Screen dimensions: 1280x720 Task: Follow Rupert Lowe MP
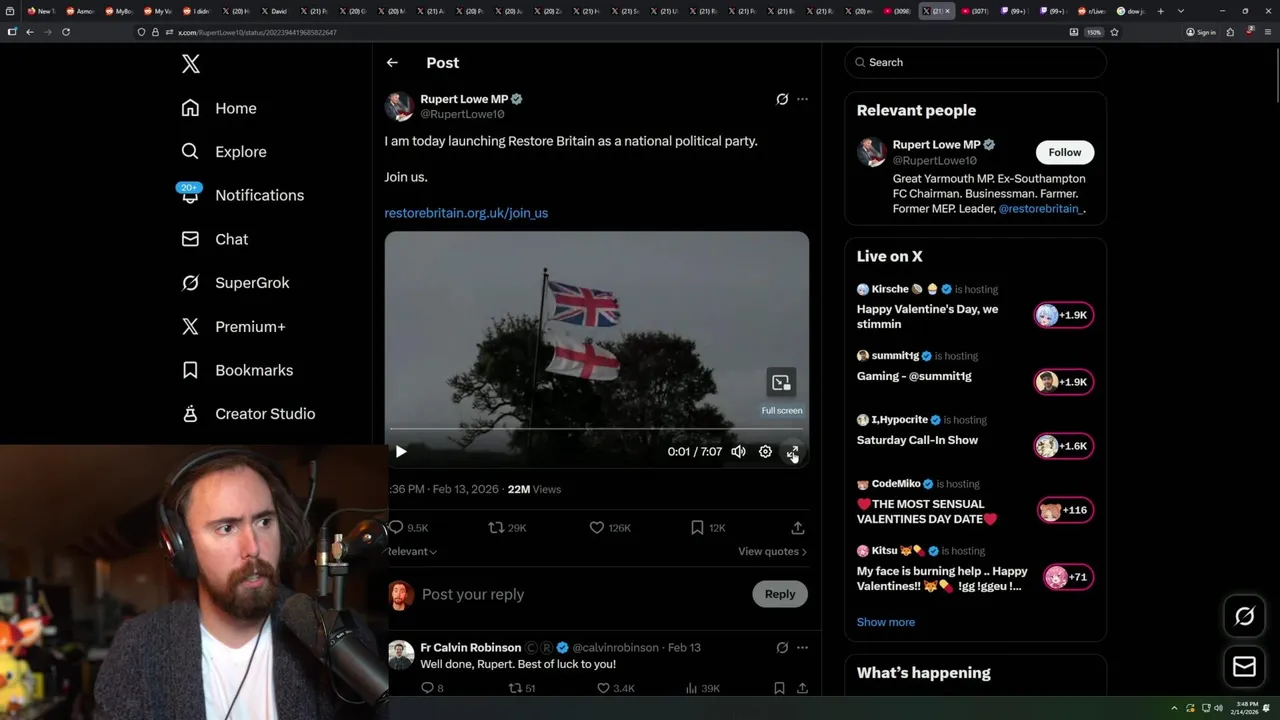[x=1064, y=152]
